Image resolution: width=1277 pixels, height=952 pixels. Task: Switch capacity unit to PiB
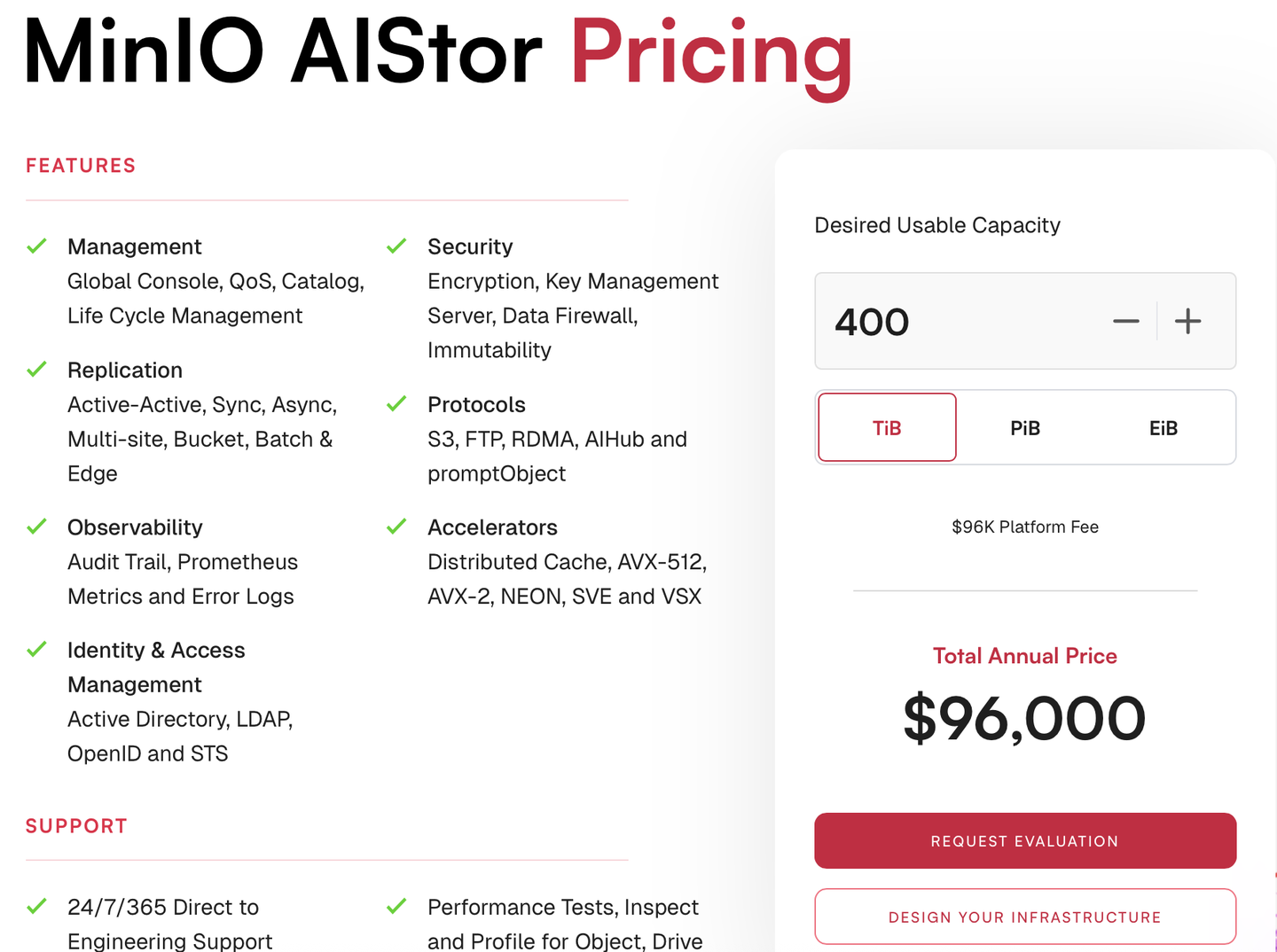(x=1025, y=428)
